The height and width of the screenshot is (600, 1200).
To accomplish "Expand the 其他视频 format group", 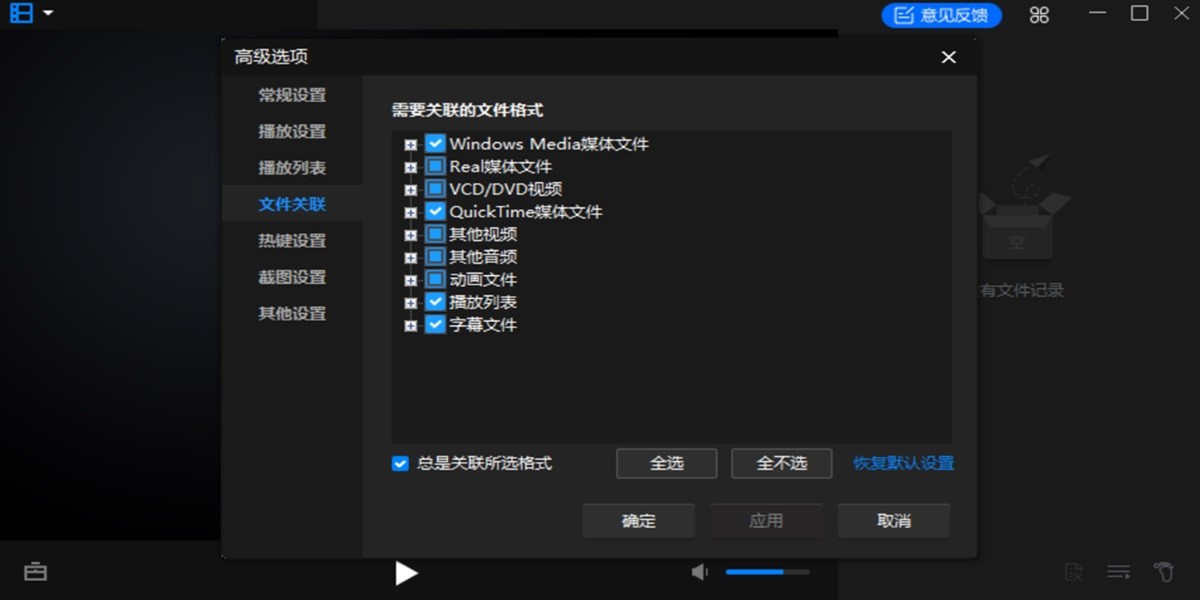I will [x=410, y=234].
